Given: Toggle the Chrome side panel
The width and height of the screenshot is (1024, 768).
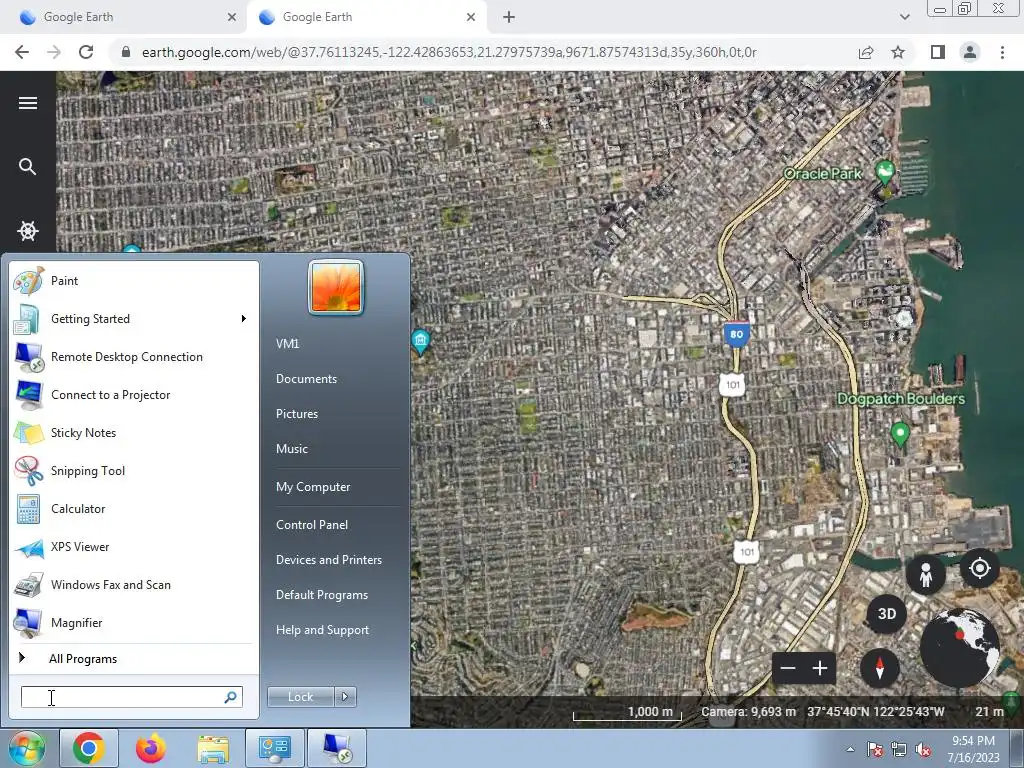Looking at the screenshot, I should (938, 52).
